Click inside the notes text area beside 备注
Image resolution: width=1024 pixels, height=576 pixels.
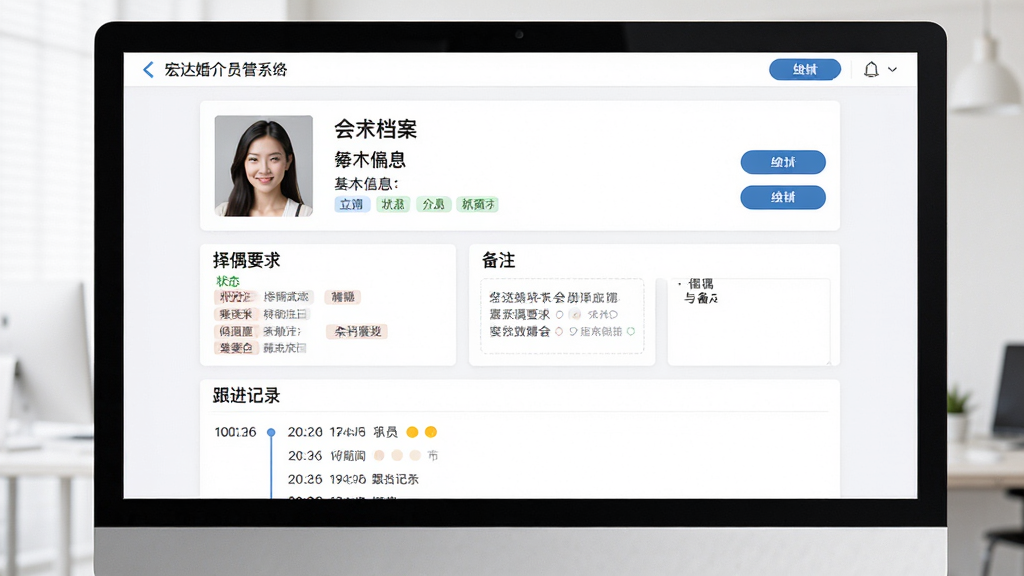pyautogui.click(x=749, y=321)
